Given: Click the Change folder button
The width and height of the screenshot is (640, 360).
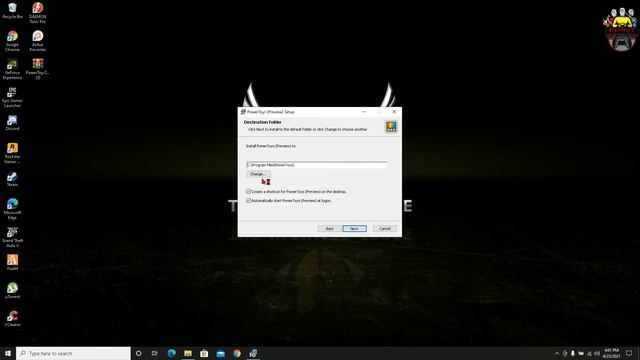Looking at the screenshot, I should [x=258, y=174].
